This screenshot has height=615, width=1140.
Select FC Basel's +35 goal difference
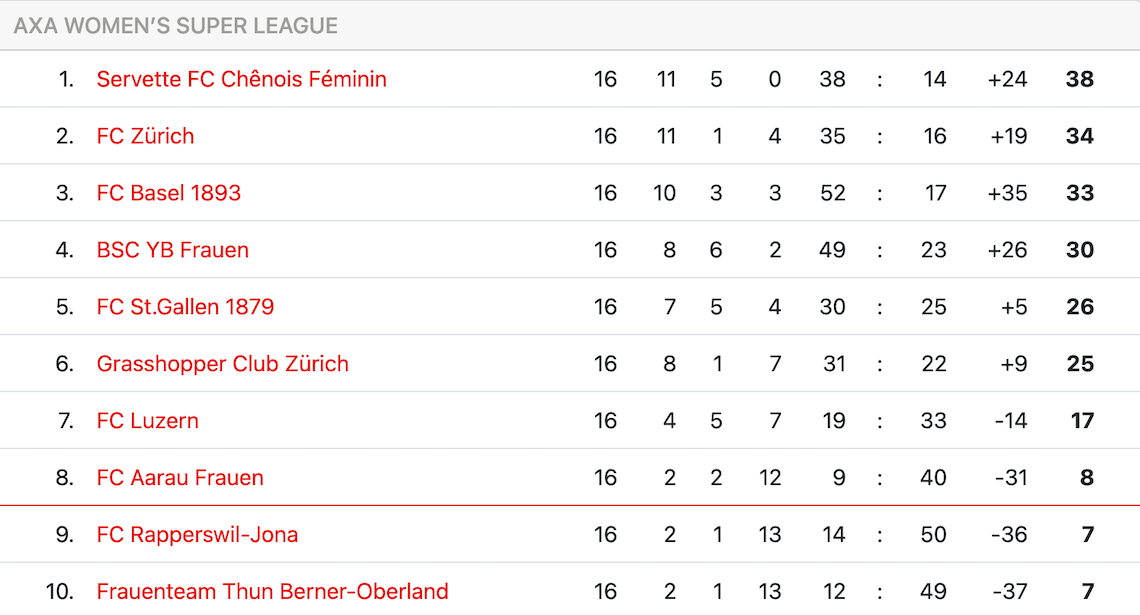tap(1007, 193)
